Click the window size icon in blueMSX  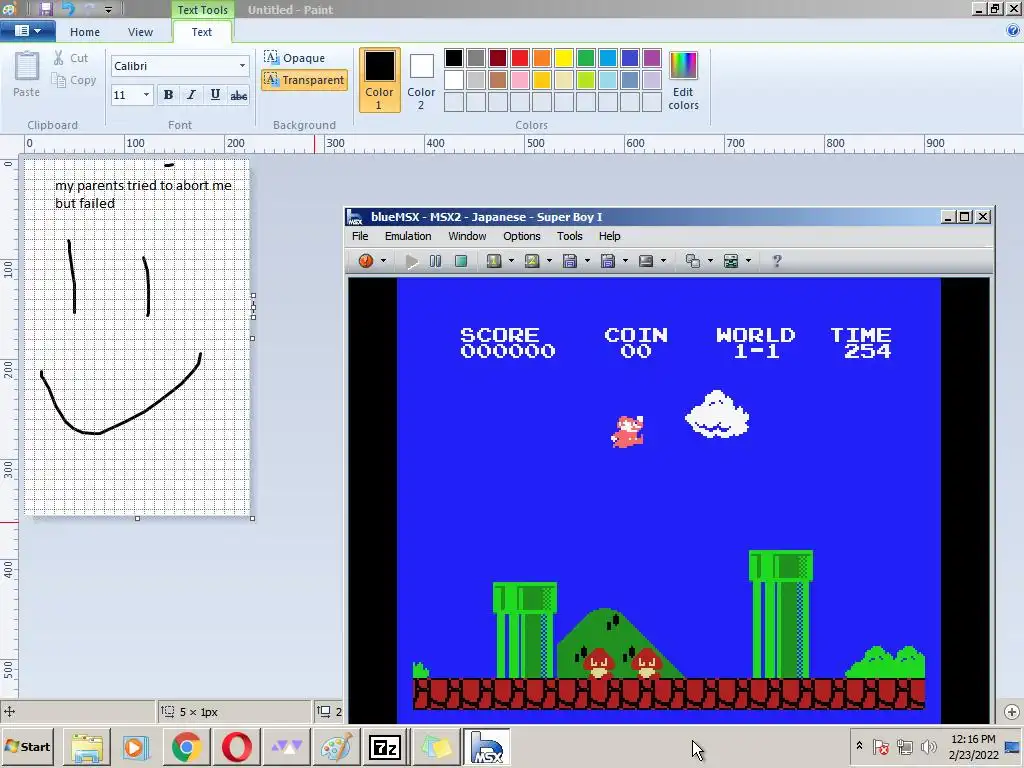pos(693,261)
